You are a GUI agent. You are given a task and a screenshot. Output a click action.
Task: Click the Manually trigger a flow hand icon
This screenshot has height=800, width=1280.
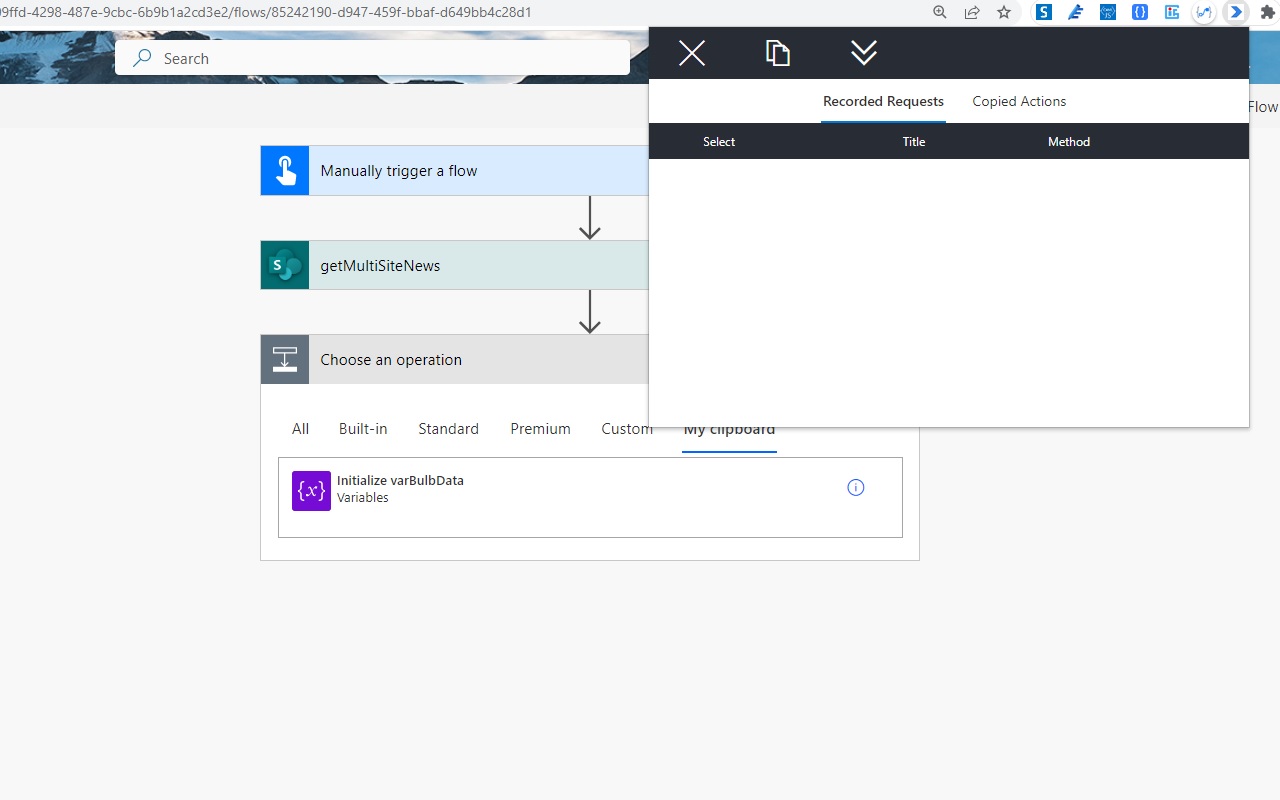click(x=285, y=171)
